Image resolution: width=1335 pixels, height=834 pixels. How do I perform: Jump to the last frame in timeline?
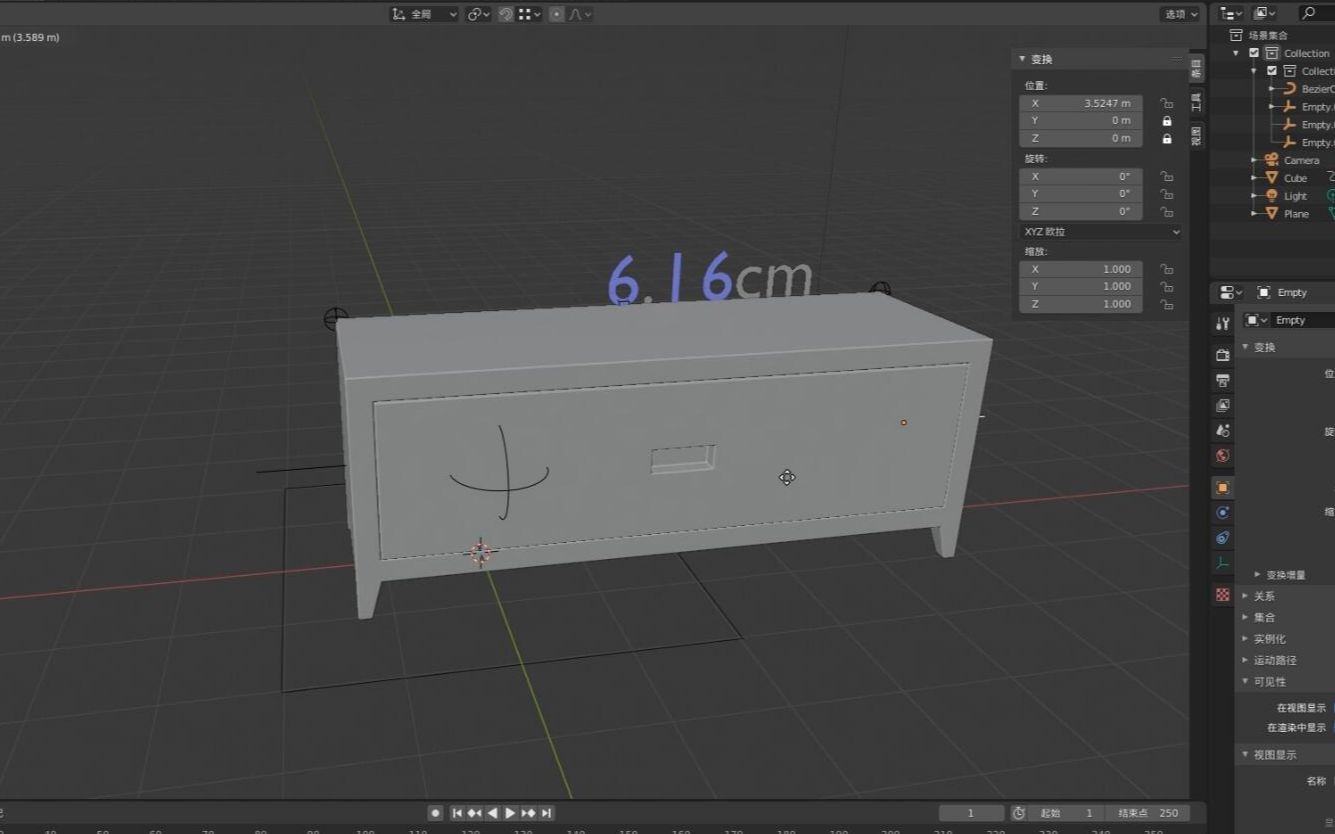pos(546,813)
